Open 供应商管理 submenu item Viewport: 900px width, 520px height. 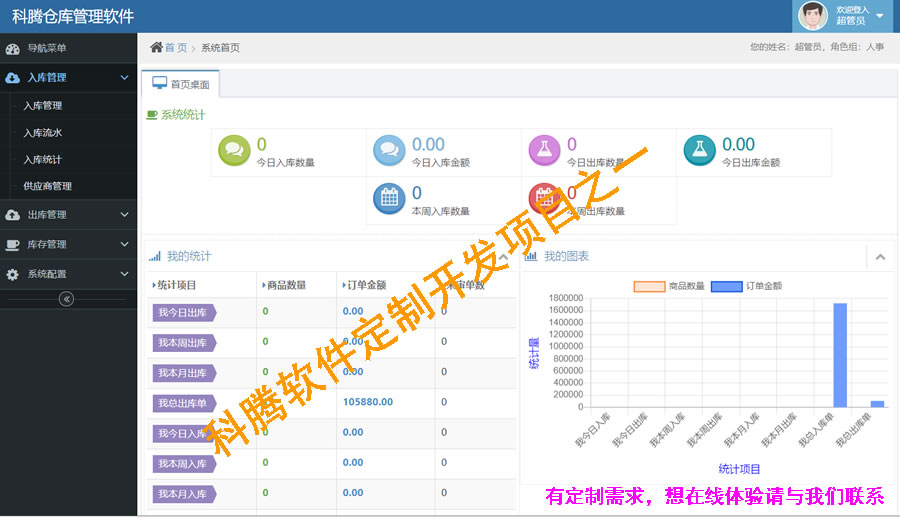[48, 186]
